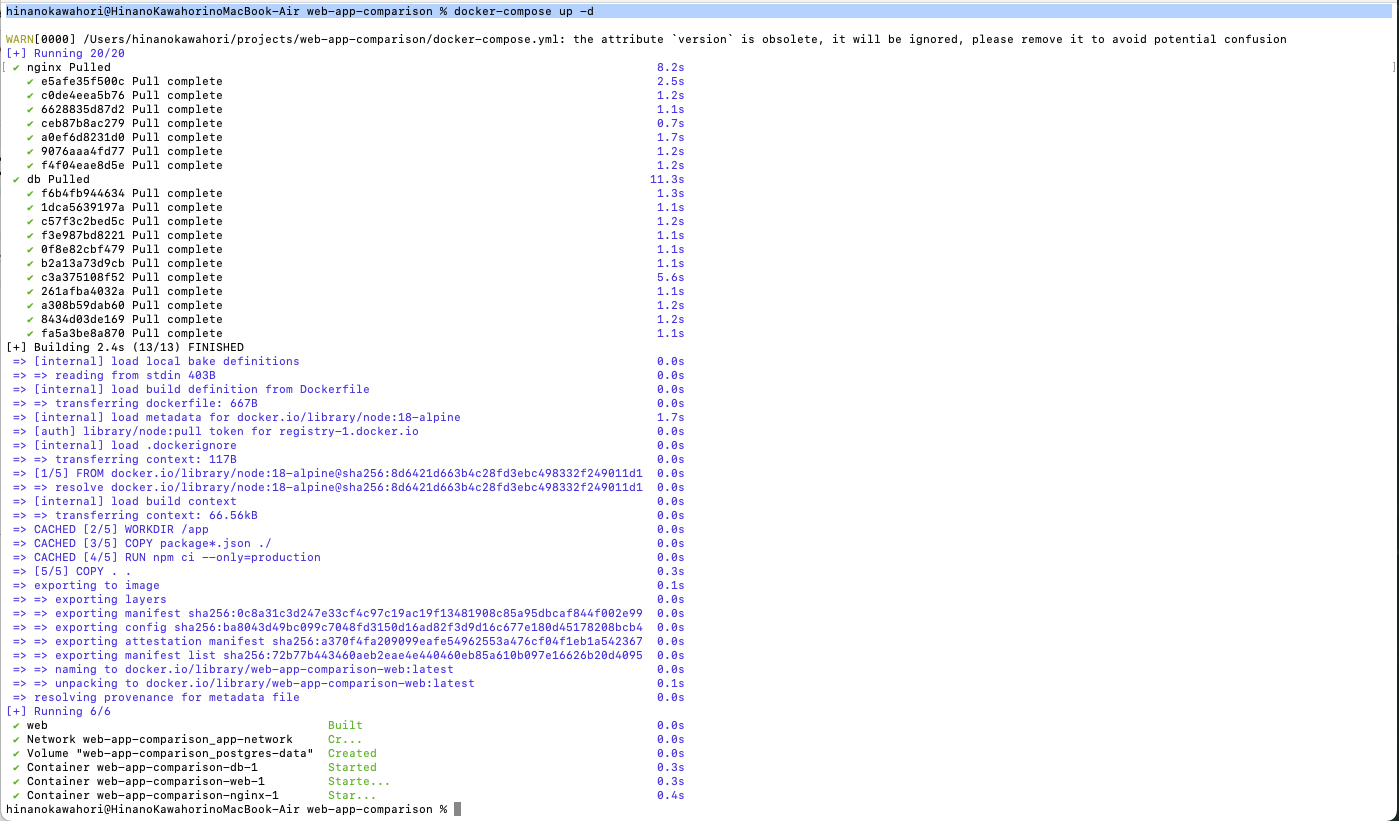Select layer hash a308b59dab60
The image size is (1399, 821).
click(83, 305)
